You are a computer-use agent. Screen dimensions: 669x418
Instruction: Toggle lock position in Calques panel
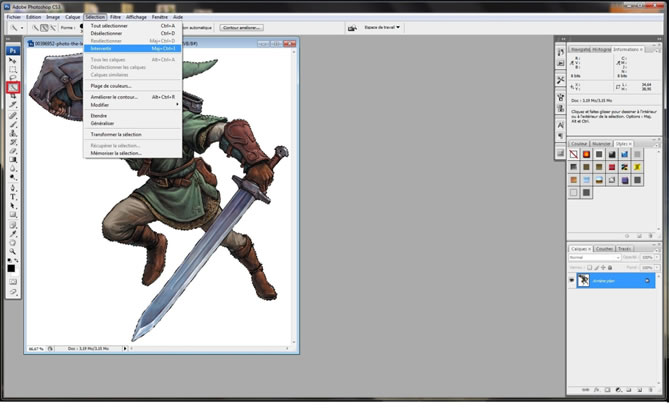point(603,268)
